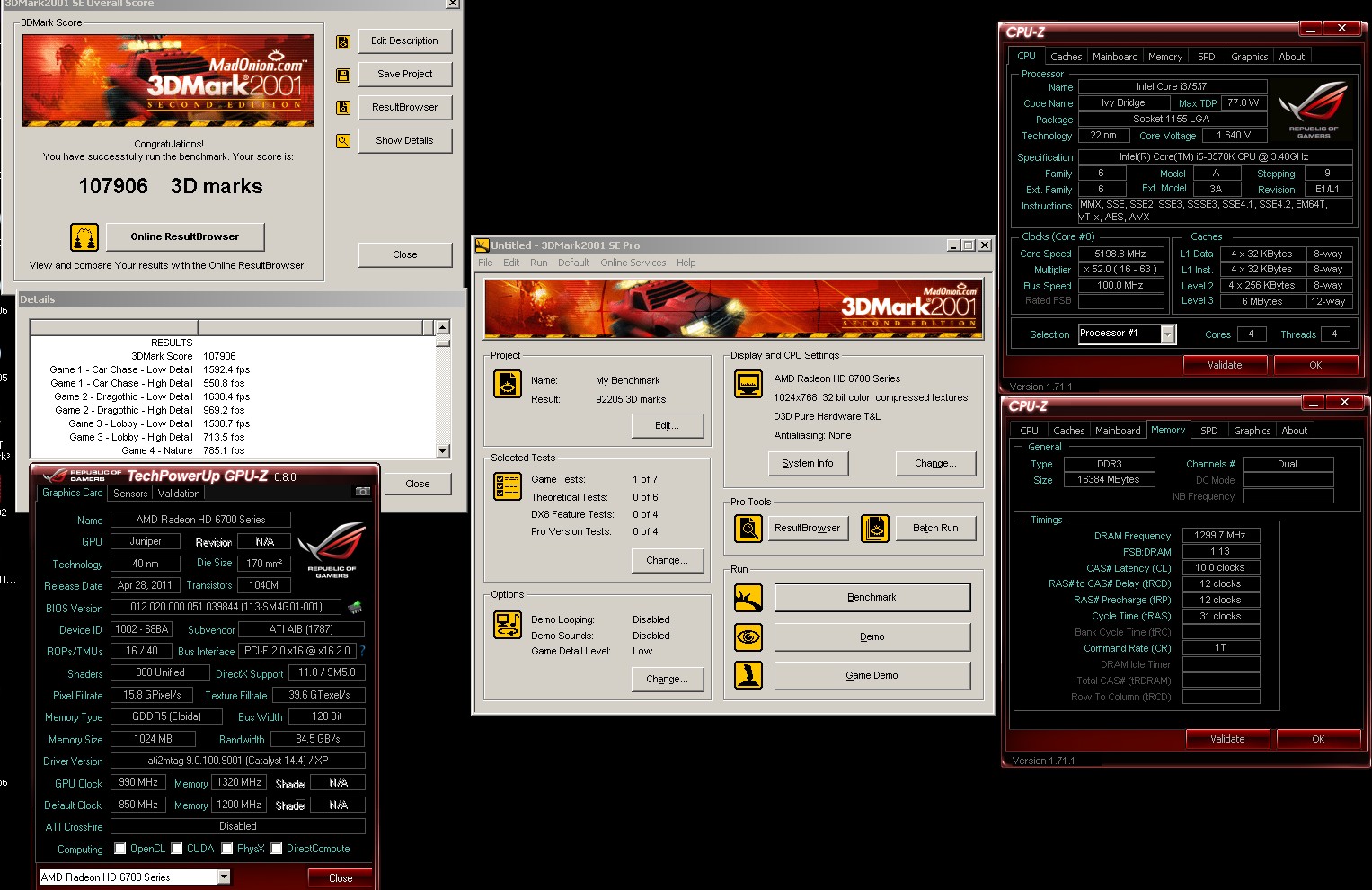Screen dimensions: 1372x890
Task: Click the Details list scroll down arrow
Action: coord(442,450)
